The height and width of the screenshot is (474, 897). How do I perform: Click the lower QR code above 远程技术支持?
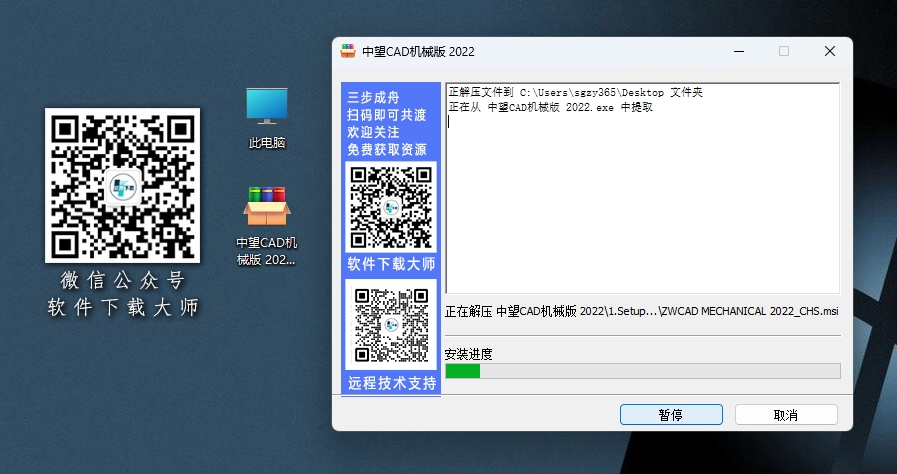tap(391, 324)
